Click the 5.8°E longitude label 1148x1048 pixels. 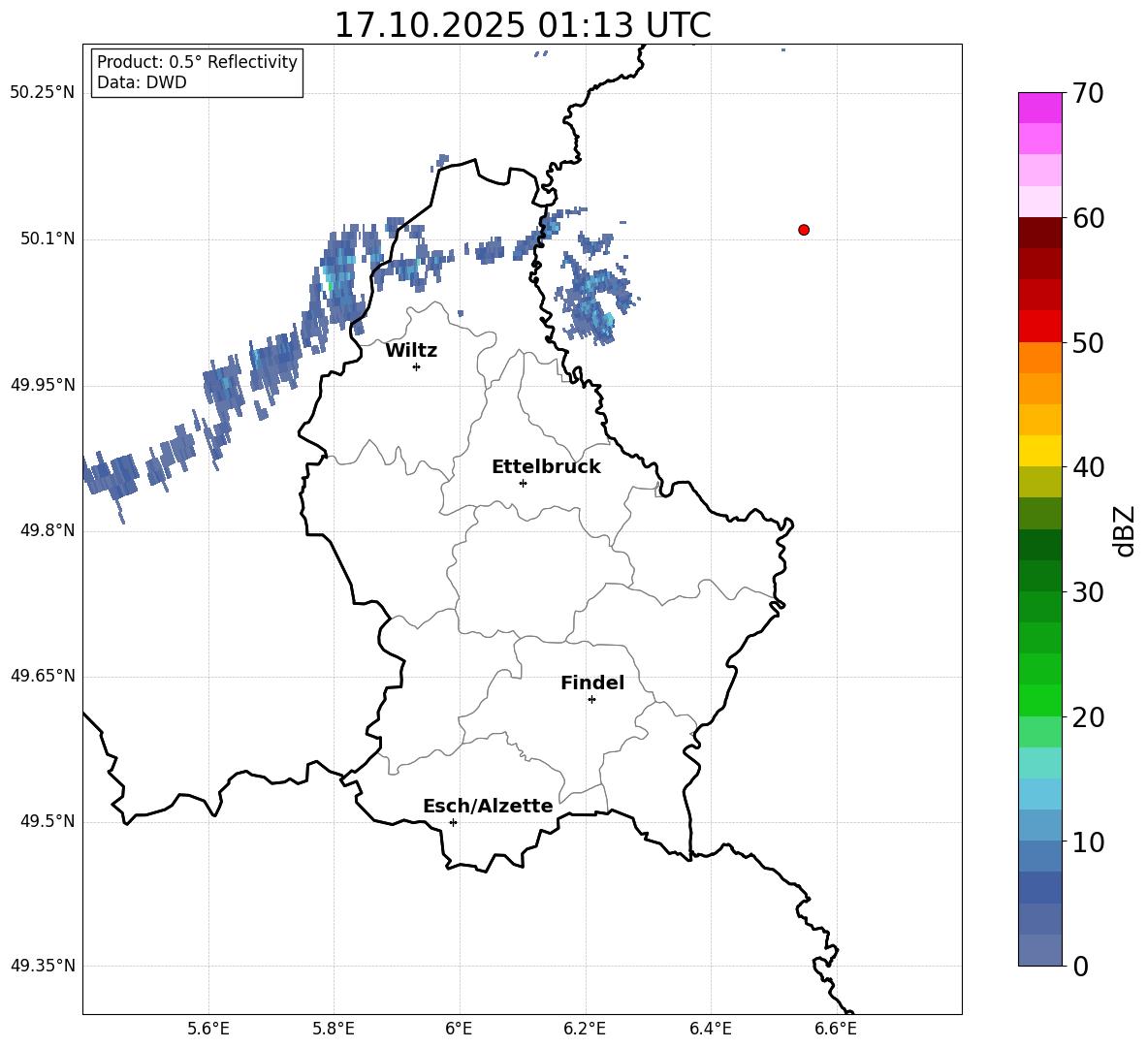pos(334,1029)
